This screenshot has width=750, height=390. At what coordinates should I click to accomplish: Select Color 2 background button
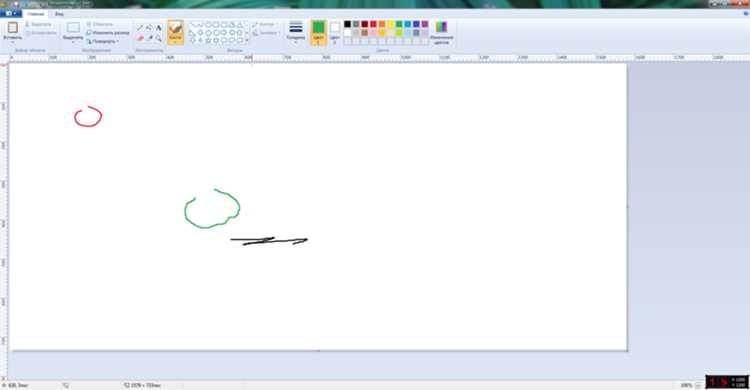pyautogui.click(x=335, y=33)
